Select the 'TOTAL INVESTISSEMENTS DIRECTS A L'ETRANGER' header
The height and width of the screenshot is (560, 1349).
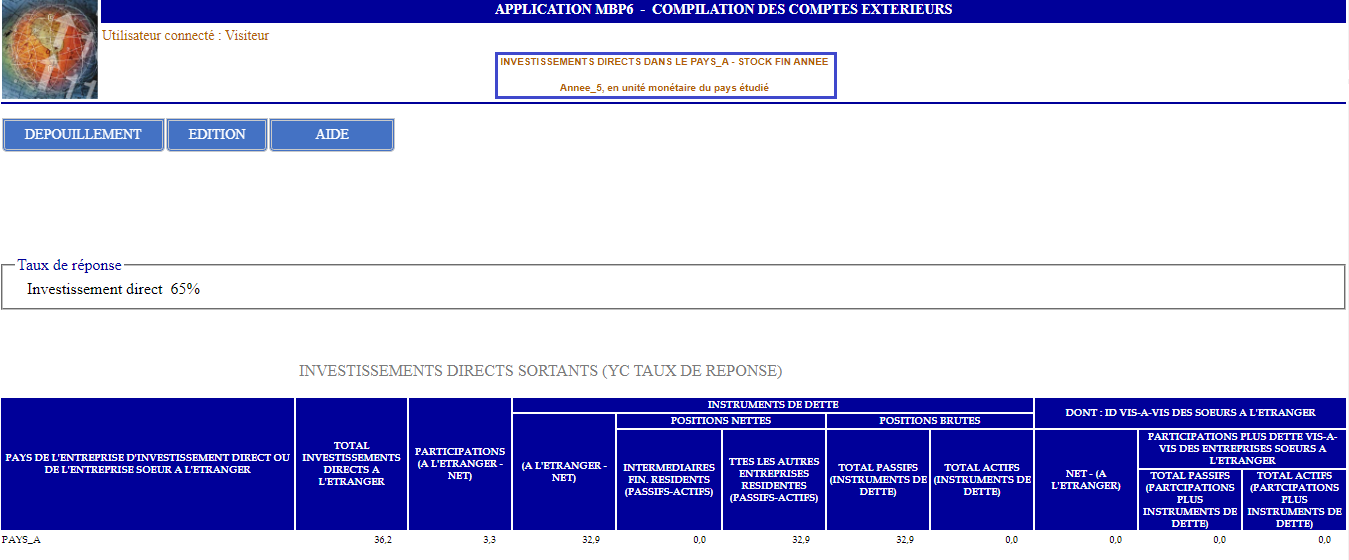[x=351, y=464]
